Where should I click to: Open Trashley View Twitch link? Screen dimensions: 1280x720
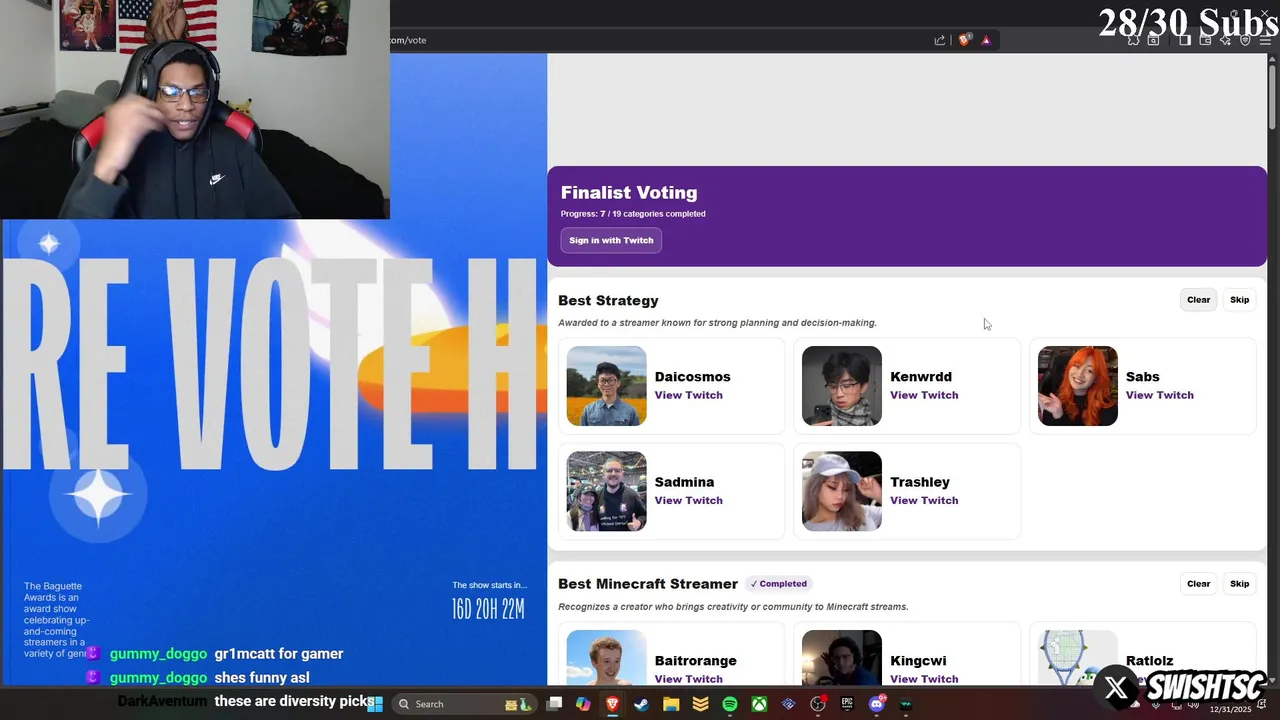coord(924,500)
